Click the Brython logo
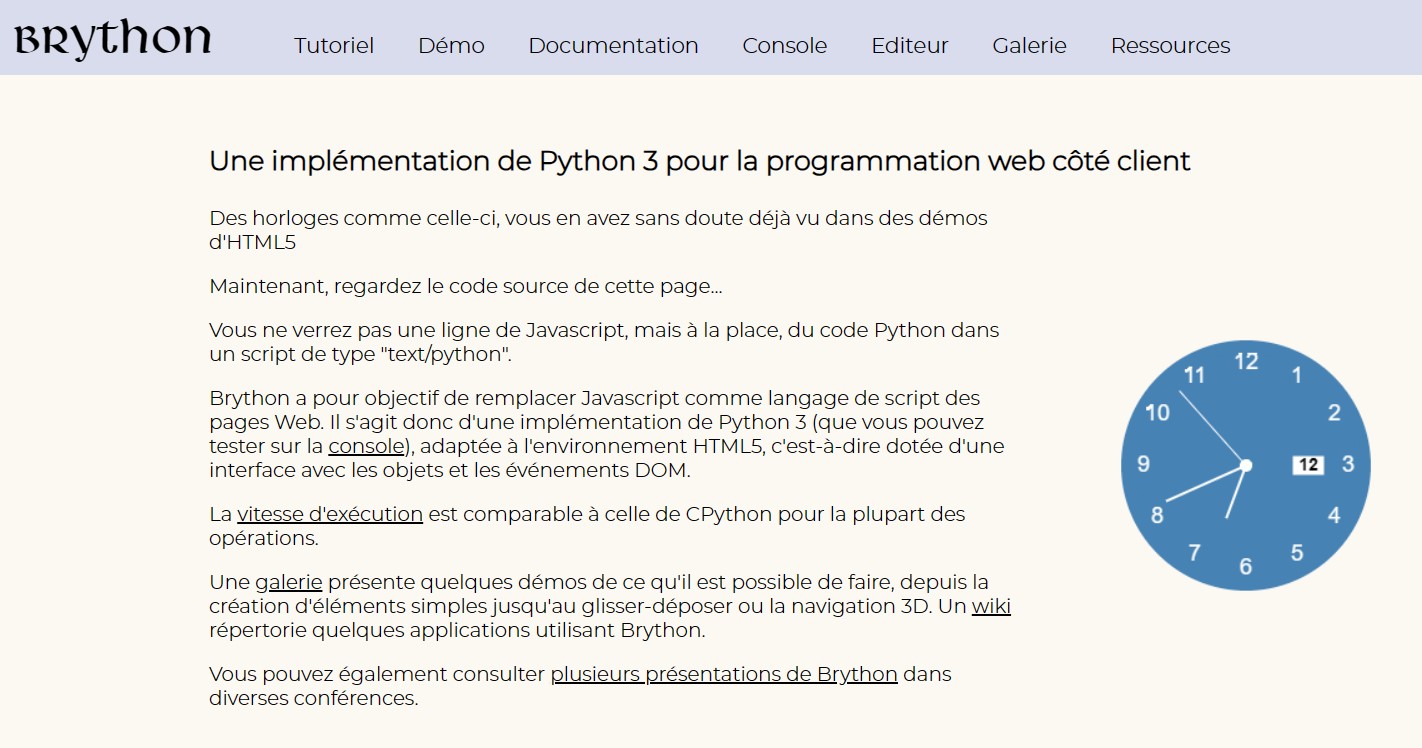The width and height of the screenshot is (1422, 748). tap(112, 40)
